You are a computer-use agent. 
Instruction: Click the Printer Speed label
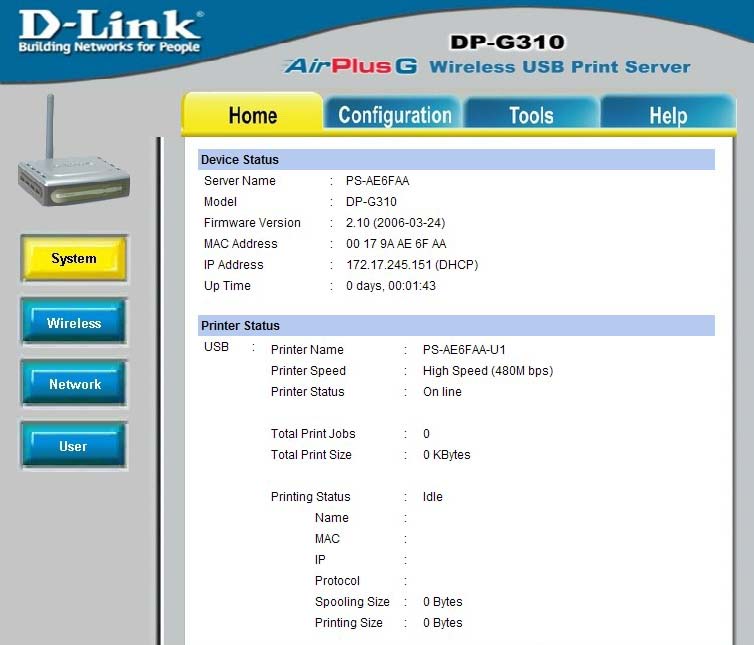click(308, 371)
